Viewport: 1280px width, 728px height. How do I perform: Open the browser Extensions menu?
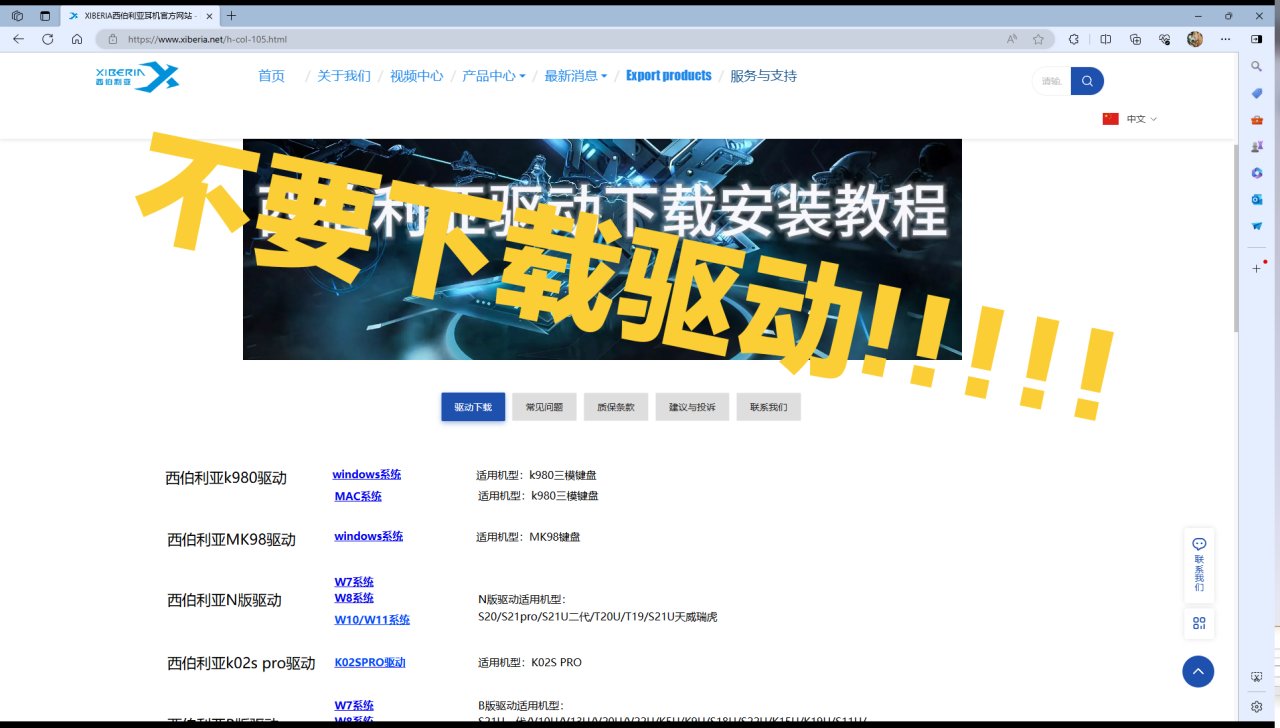(x=1074, y=39)
